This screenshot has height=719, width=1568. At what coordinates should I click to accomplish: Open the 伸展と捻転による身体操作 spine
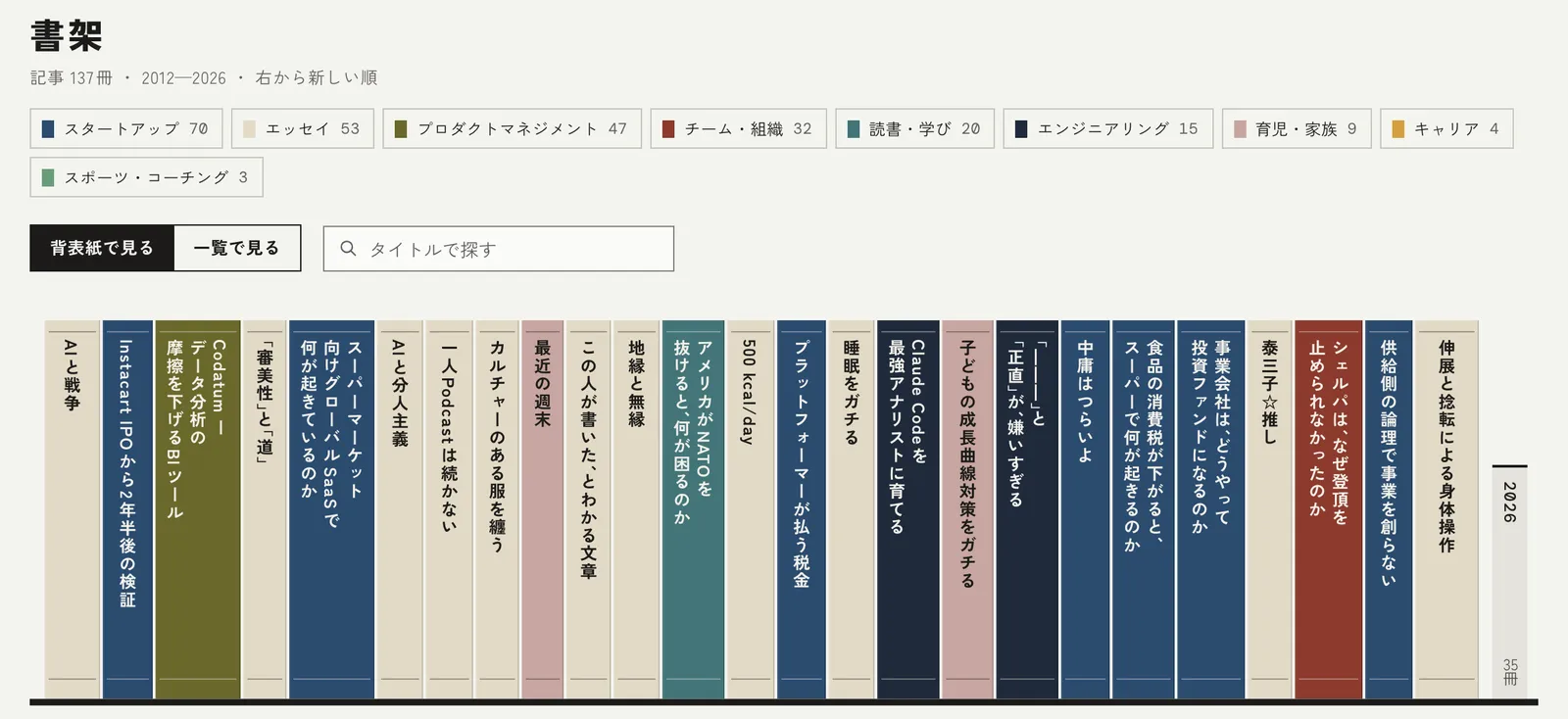click(x=1446, y=509)
